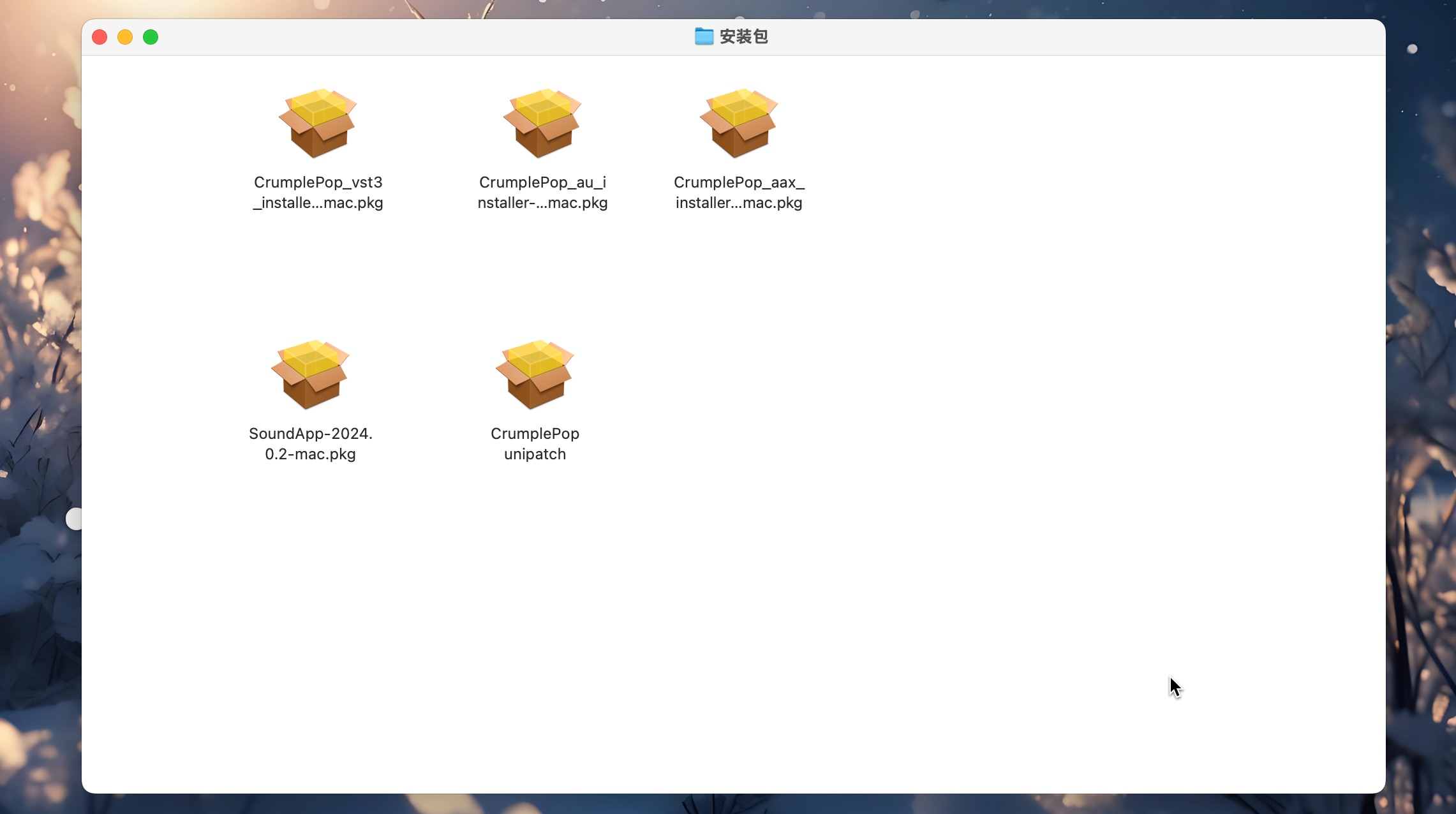Click the CrumplePop_au_installer-...mac.pkg filename text

[x=542, y=192]
